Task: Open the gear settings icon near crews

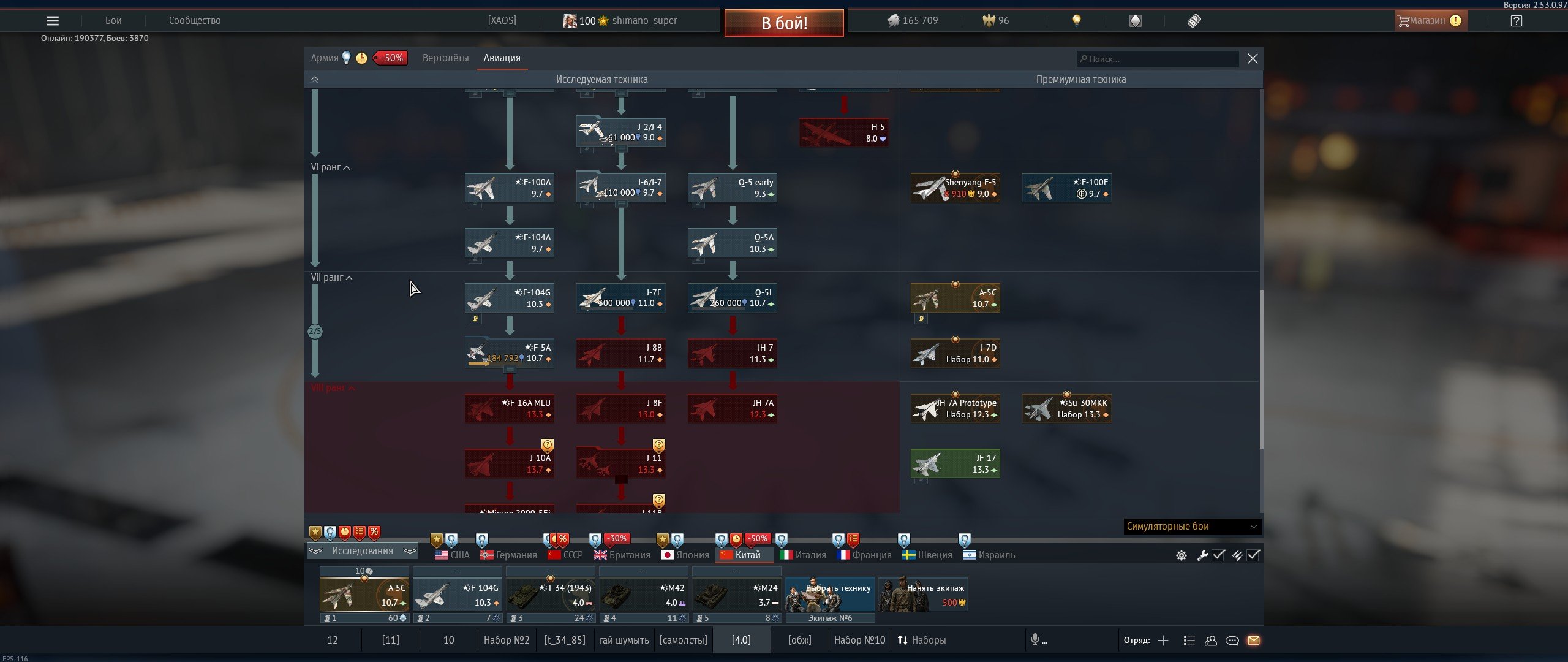Action: pyautogui.click(x=1181, y=555)
